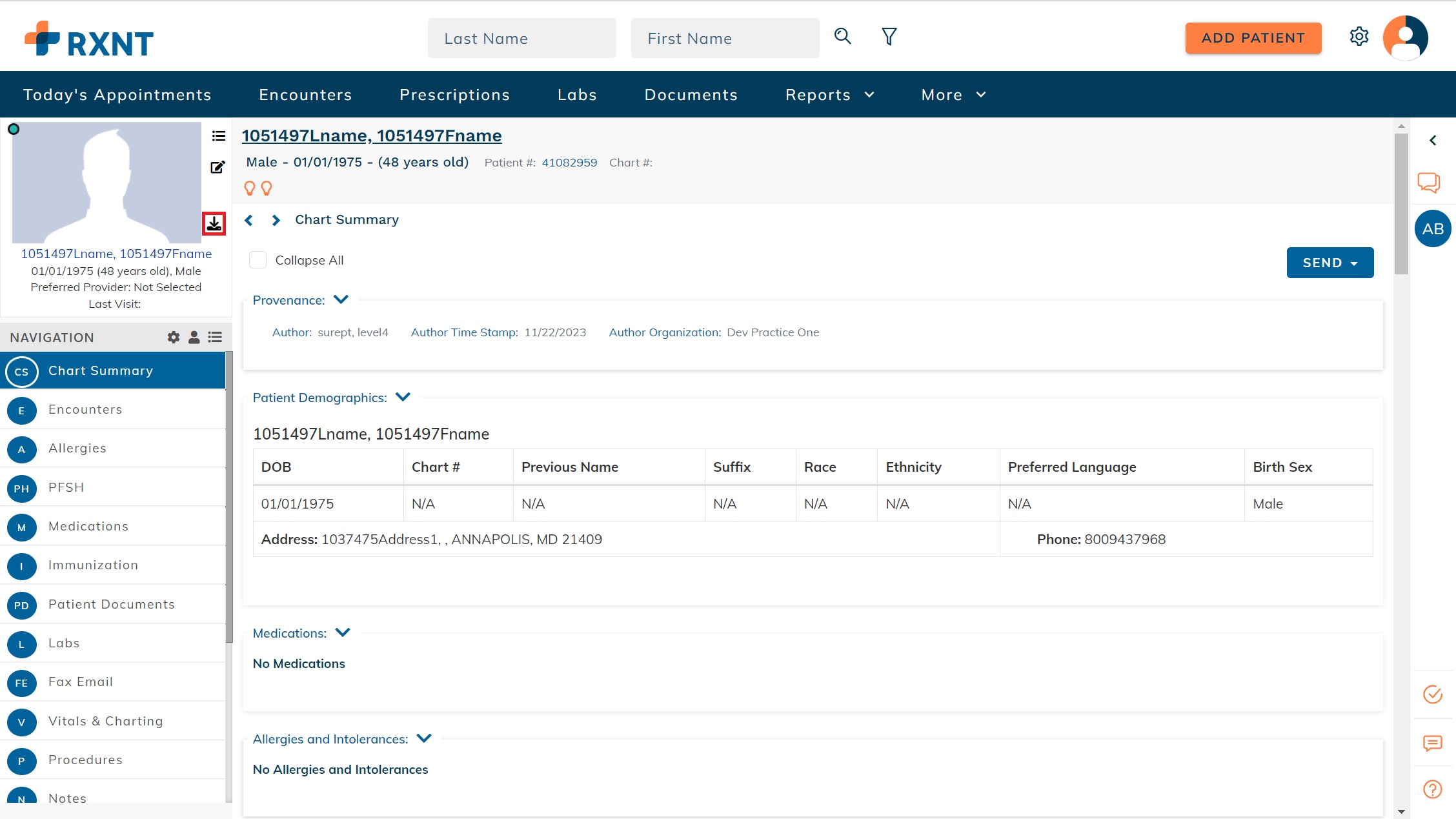This screenshot has height=819, width=1456.
Task: Collapse the Patient Demographics section
Action: pos(403,397)
